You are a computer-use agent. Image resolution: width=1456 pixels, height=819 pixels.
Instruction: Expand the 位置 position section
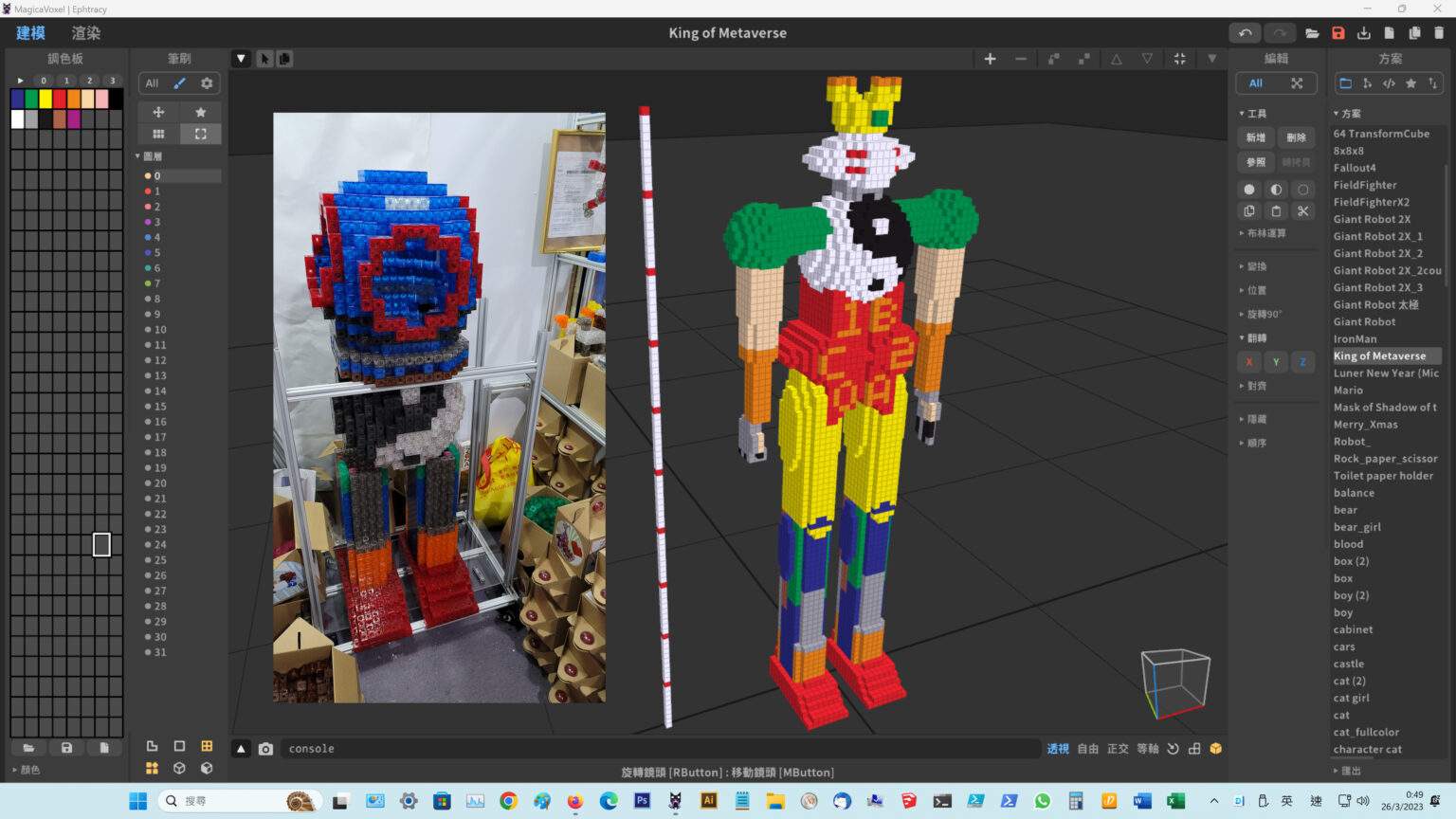(x=1252, y=290)
